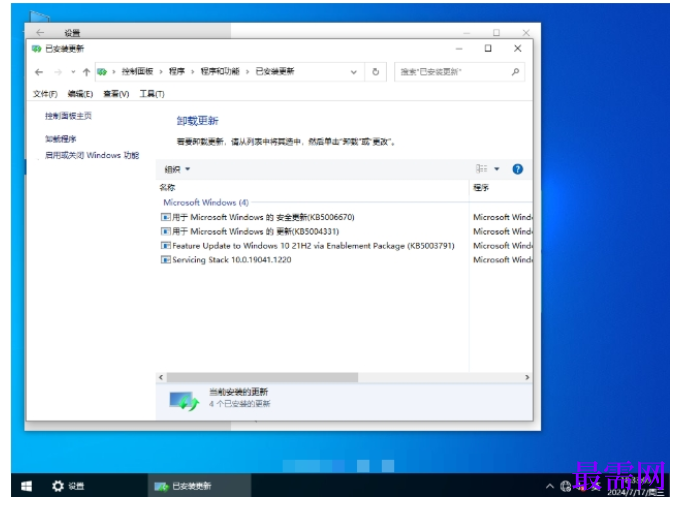Open recent locations dropdown arrow
Image resolution: width=684 pixels, height=507 pixels.
point(73,72)
